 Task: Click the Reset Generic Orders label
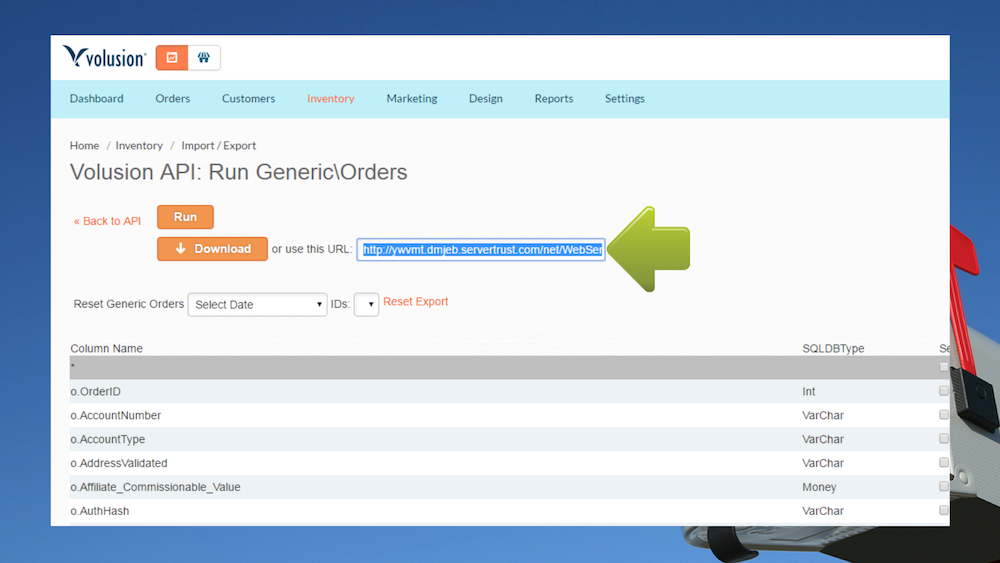(x=129, y=304)
